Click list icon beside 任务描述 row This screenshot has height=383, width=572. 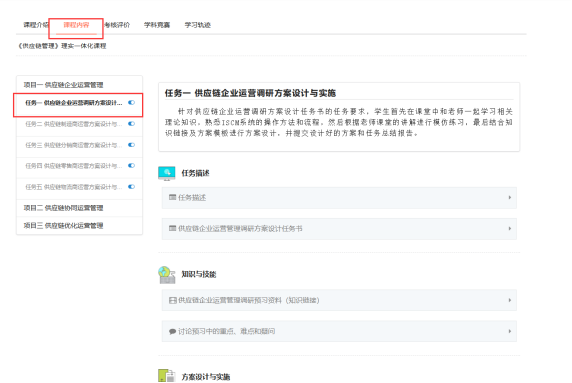coord(173,197)
